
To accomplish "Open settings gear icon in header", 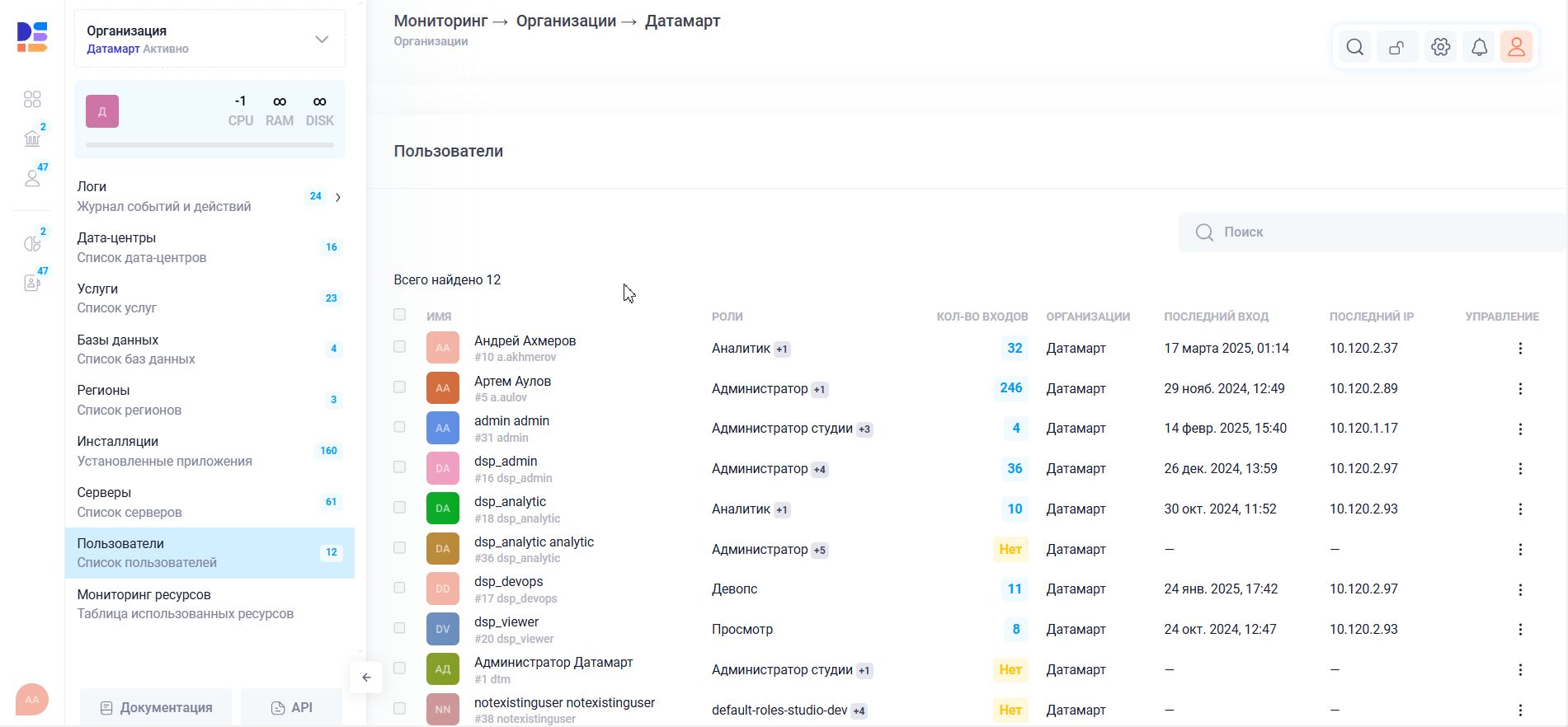I will [1440, 47].
